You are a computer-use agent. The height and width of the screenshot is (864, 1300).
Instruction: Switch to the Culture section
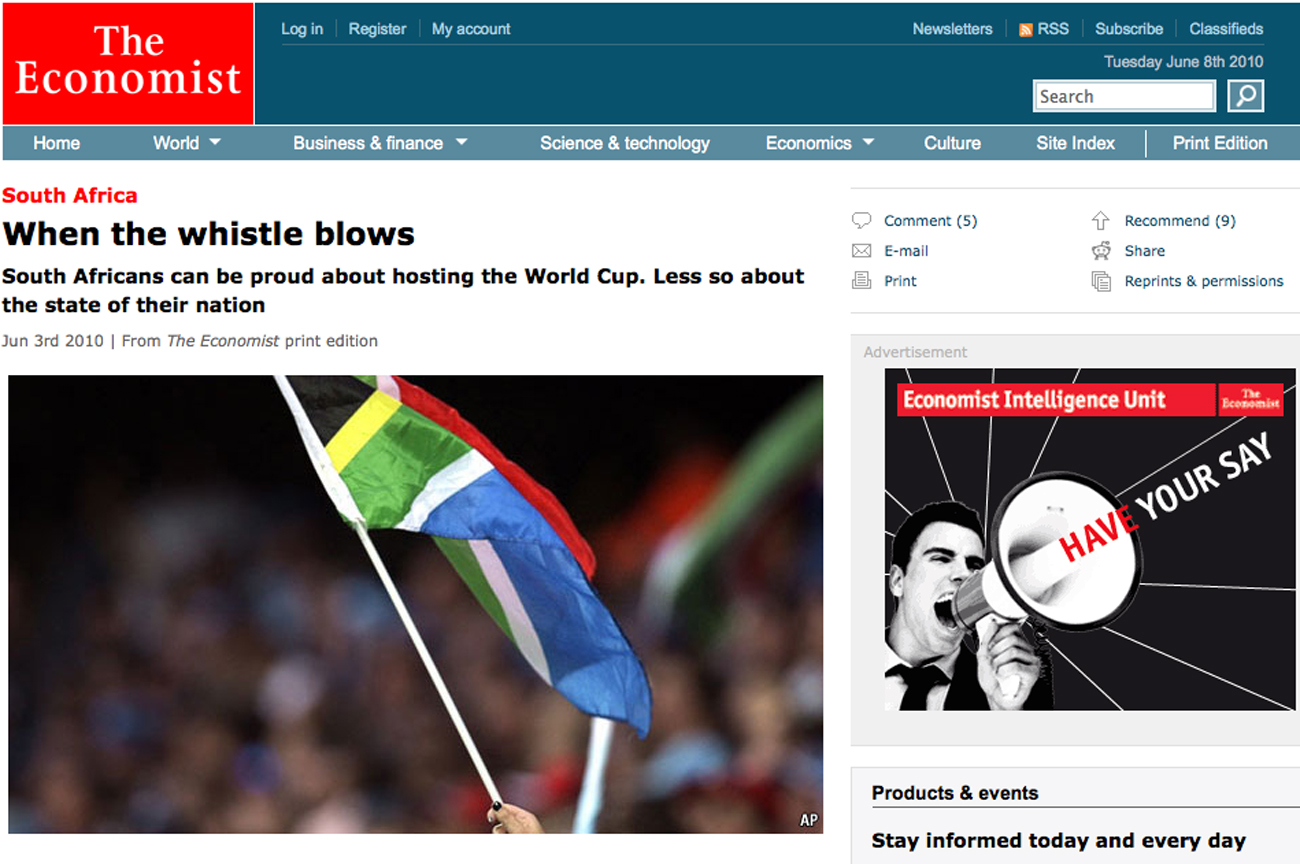[951, 143]
